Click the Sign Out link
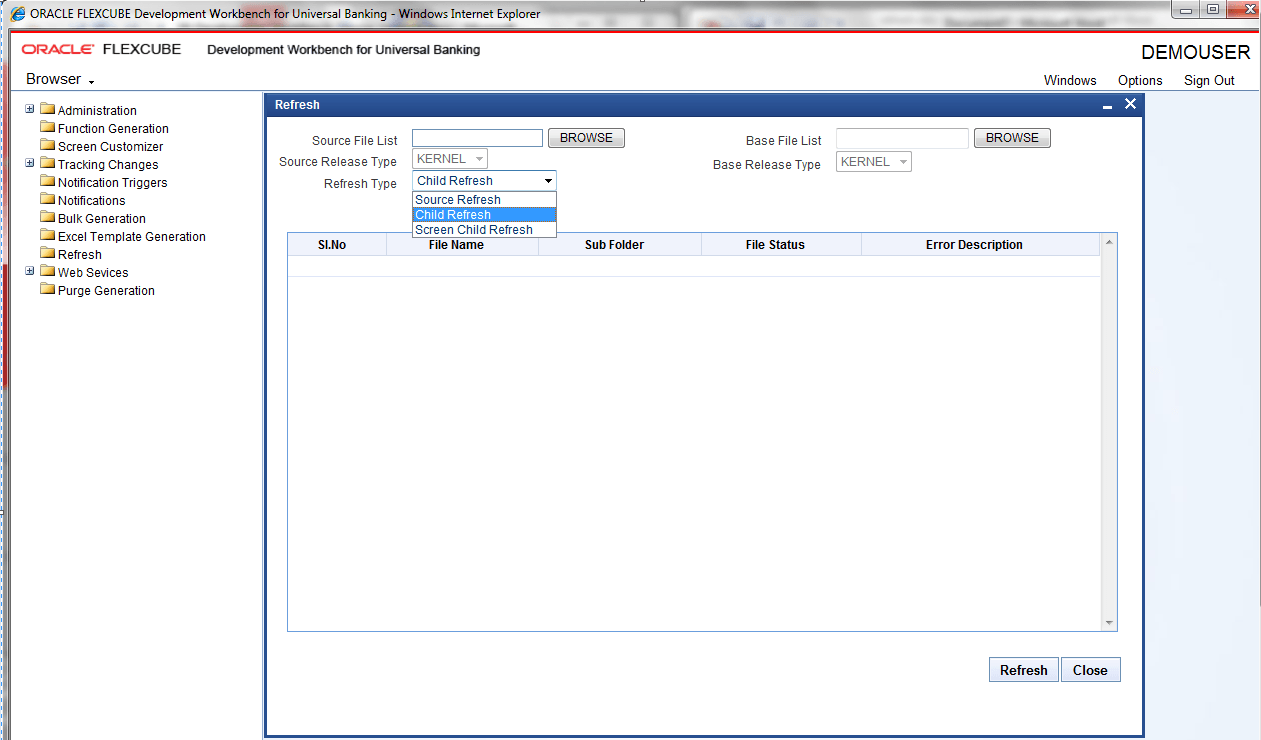 point(1209,81)
